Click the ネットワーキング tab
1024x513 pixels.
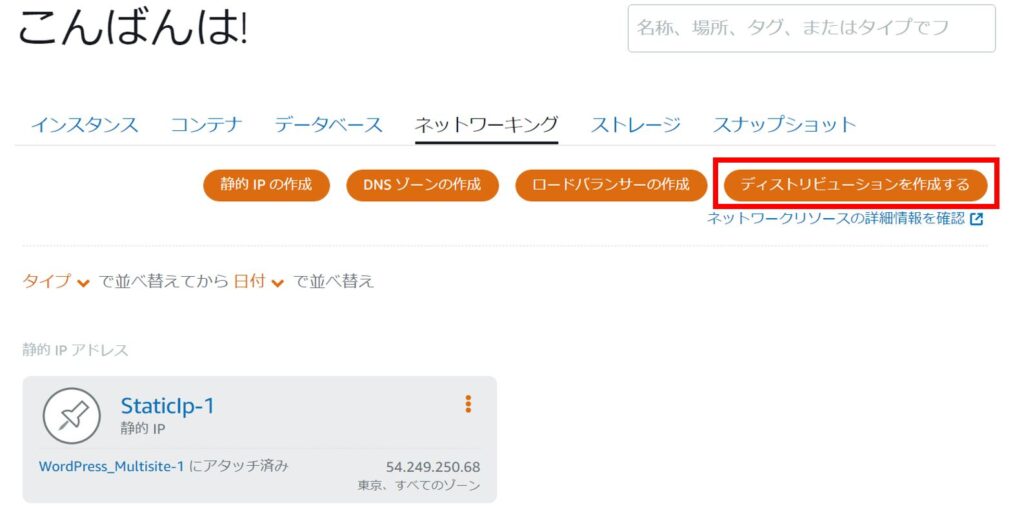486,125
